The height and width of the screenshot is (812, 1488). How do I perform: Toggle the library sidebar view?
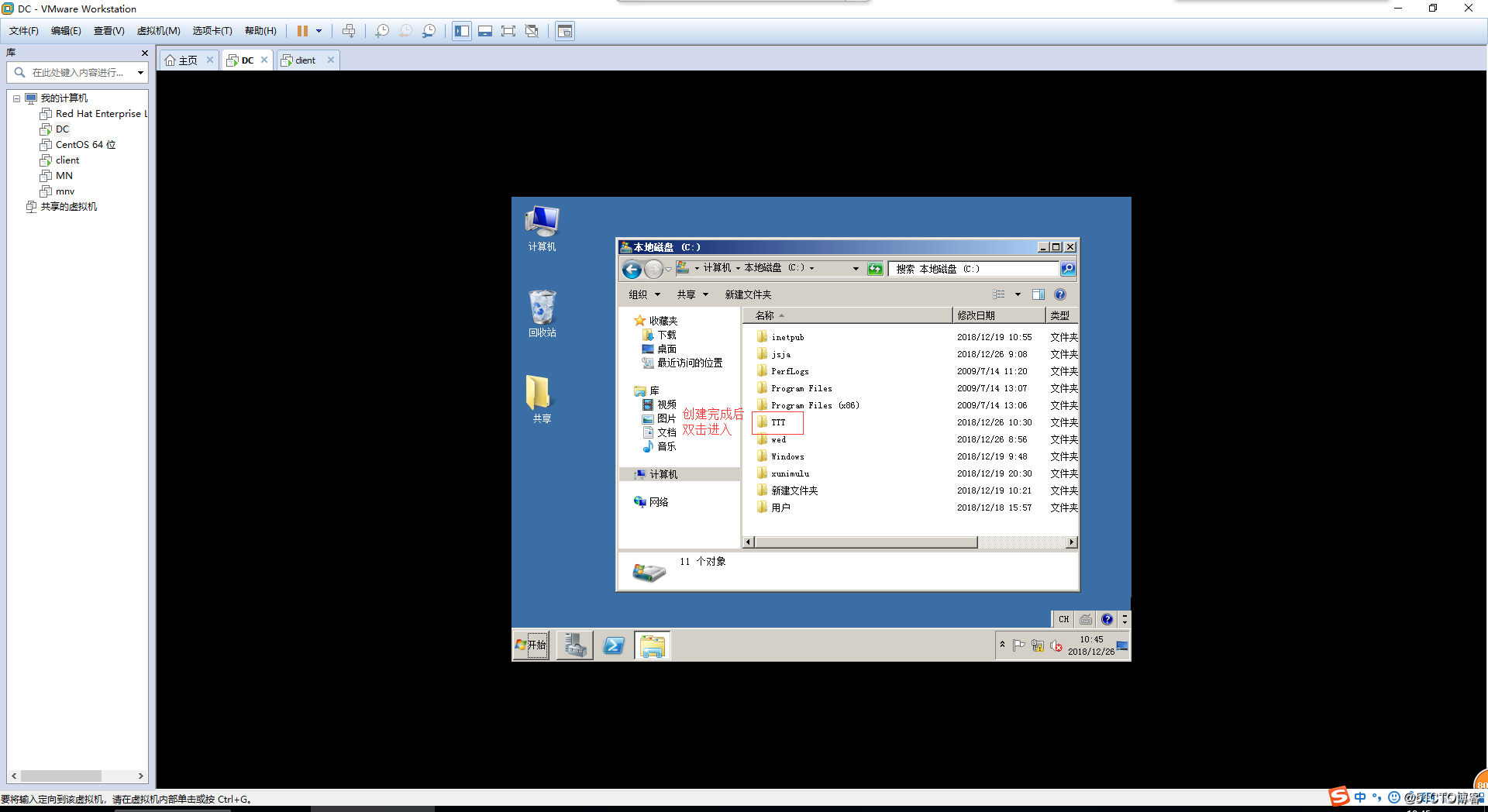pyautogui.click(x=462, y=31)
